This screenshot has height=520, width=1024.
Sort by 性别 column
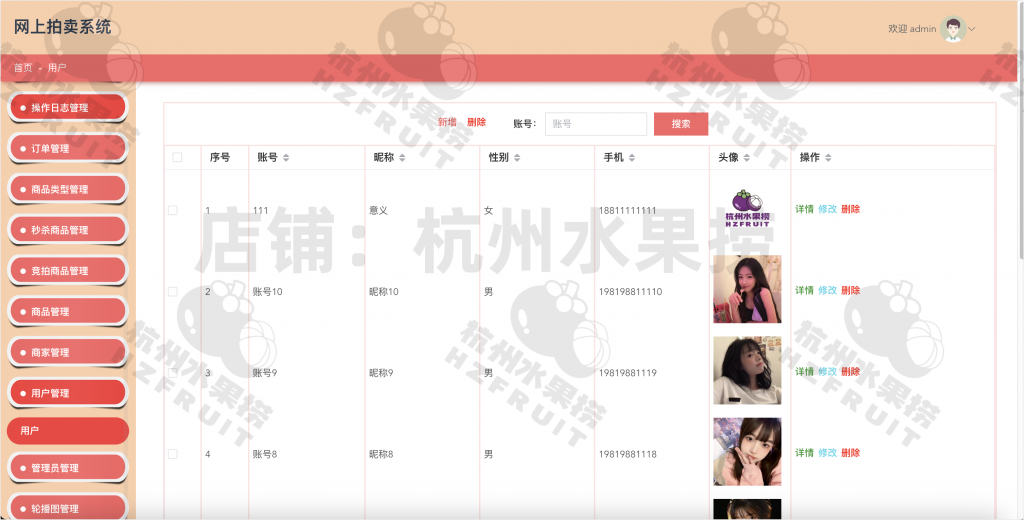pyautogui.click(x=517, y=157)
